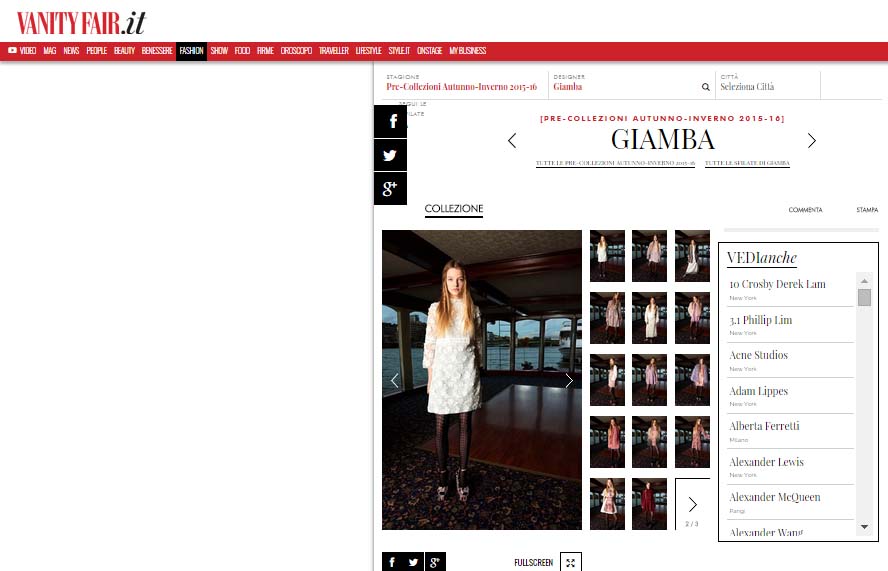
Task: Click the Vedi anche list scrollbar thumb
Action: point(864,297)
